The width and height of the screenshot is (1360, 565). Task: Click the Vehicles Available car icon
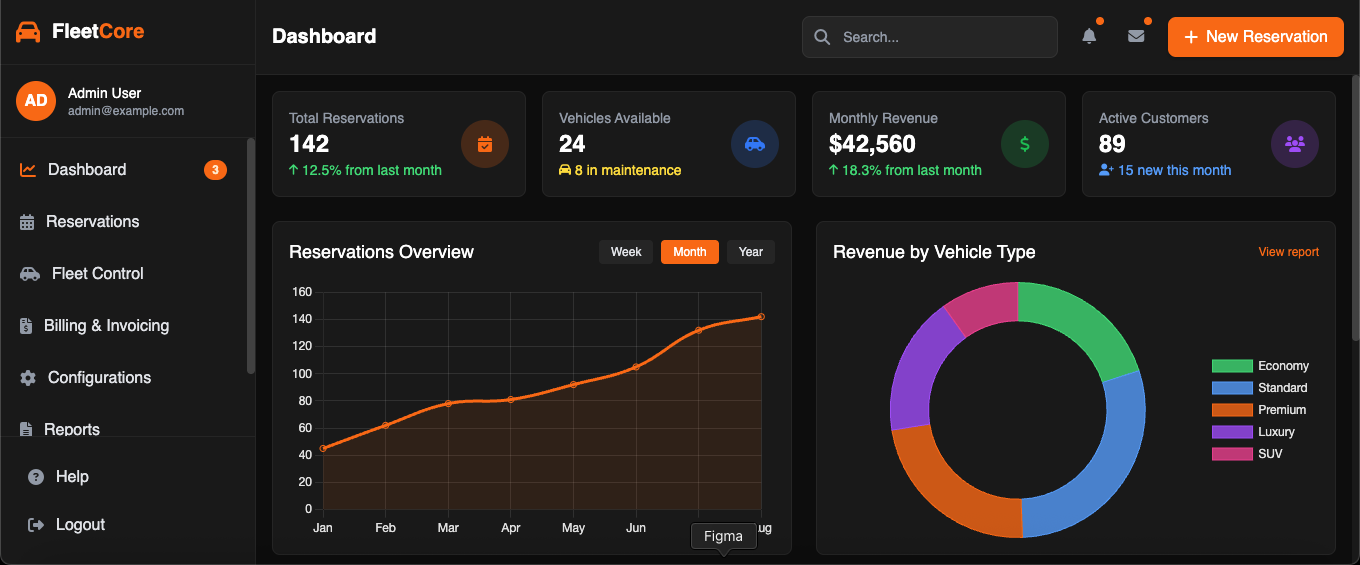coord(755,144)
